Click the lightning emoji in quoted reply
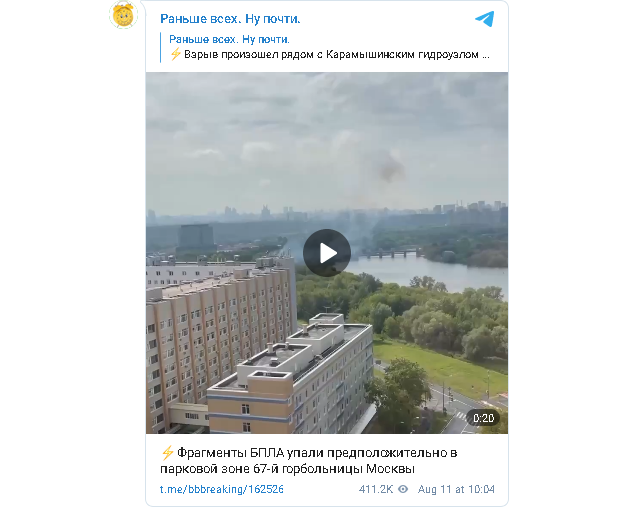 pyautogui.click(x=175, y=54)
